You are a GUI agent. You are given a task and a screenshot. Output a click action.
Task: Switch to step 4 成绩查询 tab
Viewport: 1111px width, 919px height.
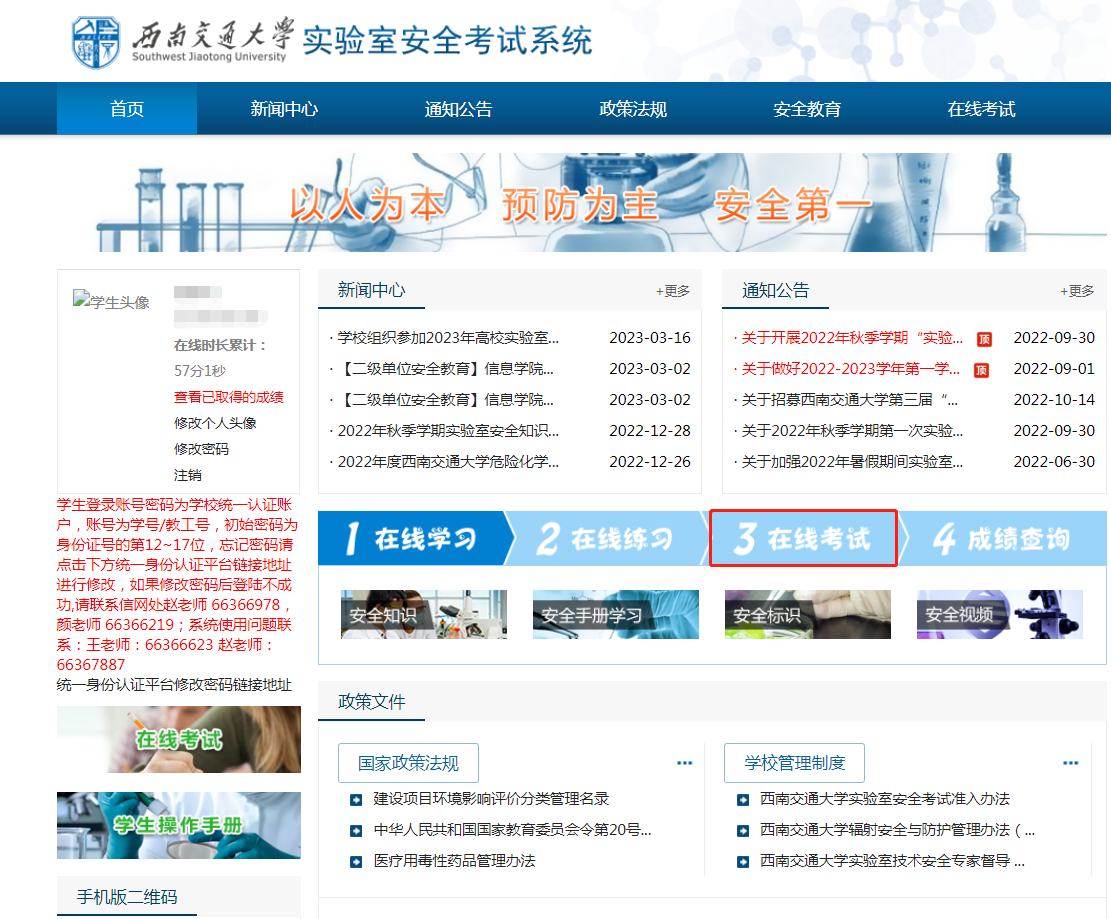1000,539
